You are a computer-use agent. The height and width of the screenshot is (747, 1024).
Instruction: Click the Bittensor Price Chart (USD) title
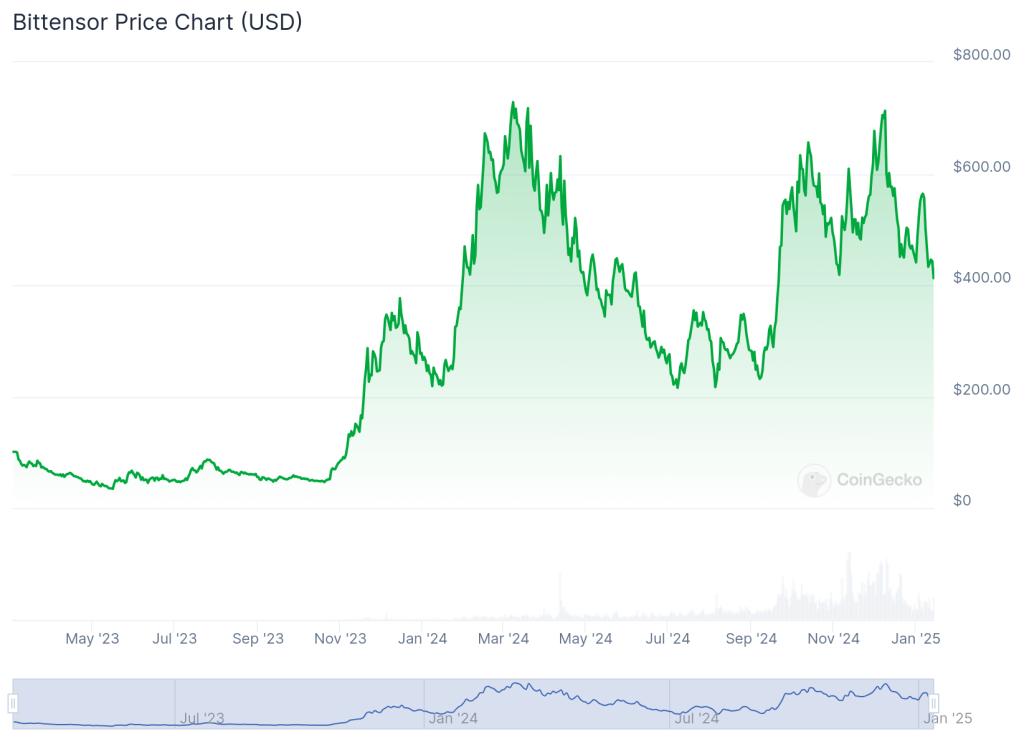coord(157,22)
